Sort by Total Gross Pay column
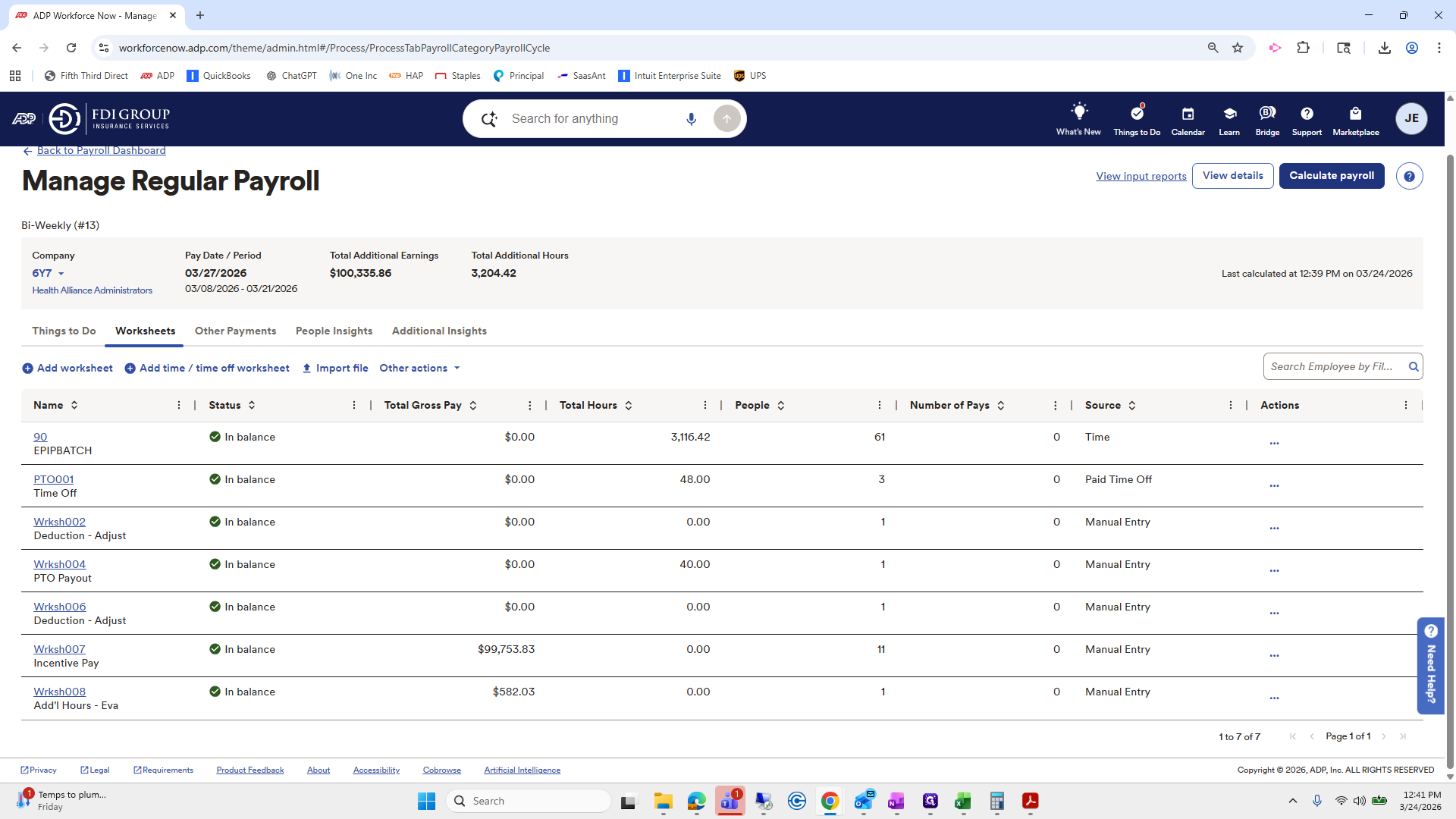This screenshot has height=819, width=1456. coord(472,406)
